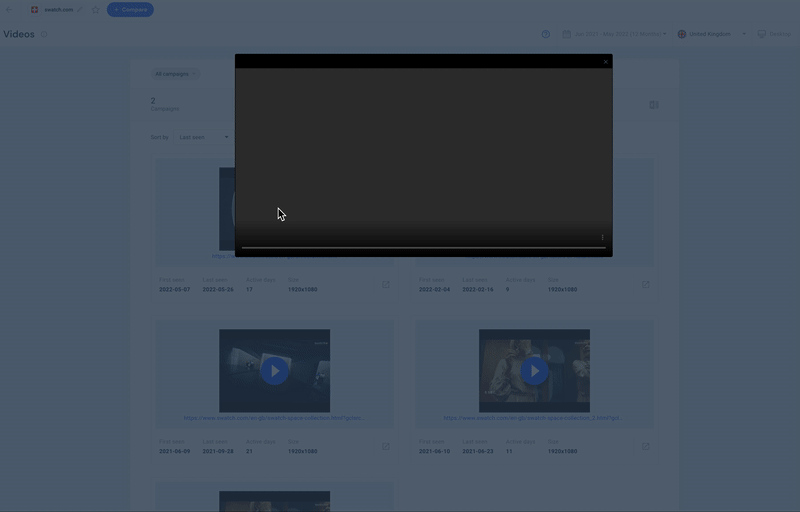Screen dimensions: 800x512
Task: Click the swatch.com site favicon
Action: tap(35, 10)
